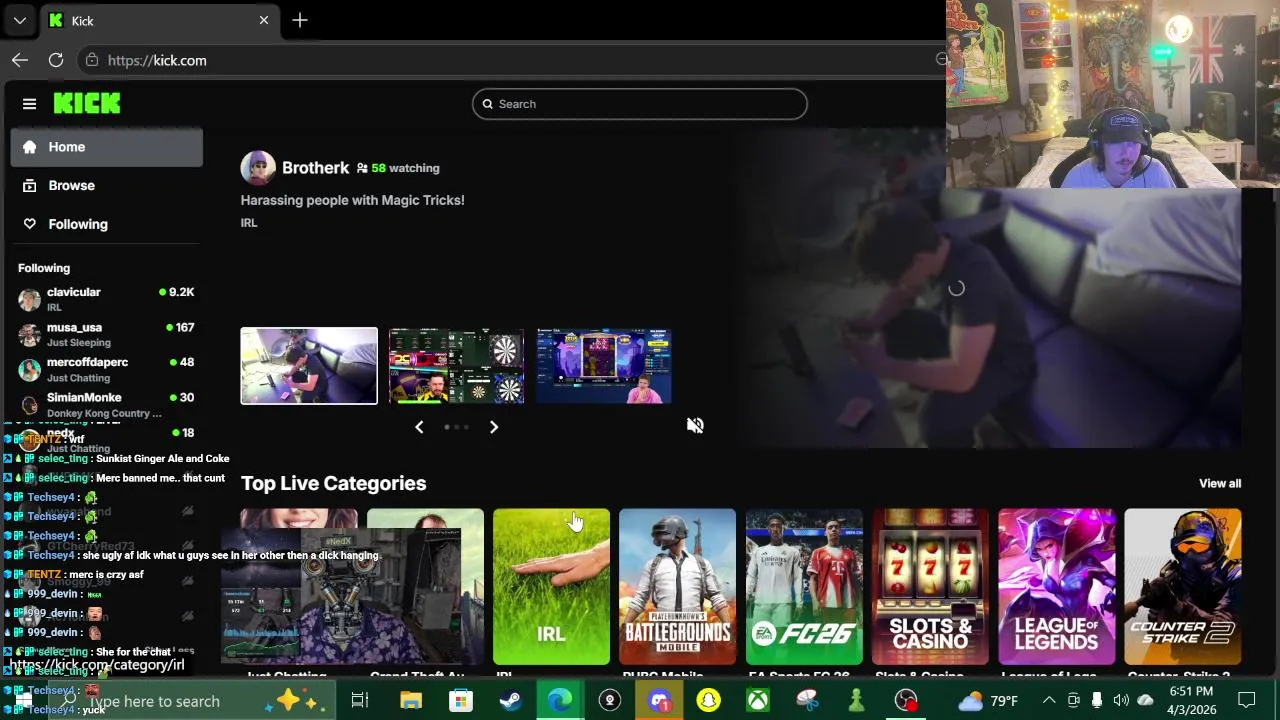The width and height of the screenshot is (1280, 720).
Task: Click View all for Top Live Categories
Action: pos(1220,483)
